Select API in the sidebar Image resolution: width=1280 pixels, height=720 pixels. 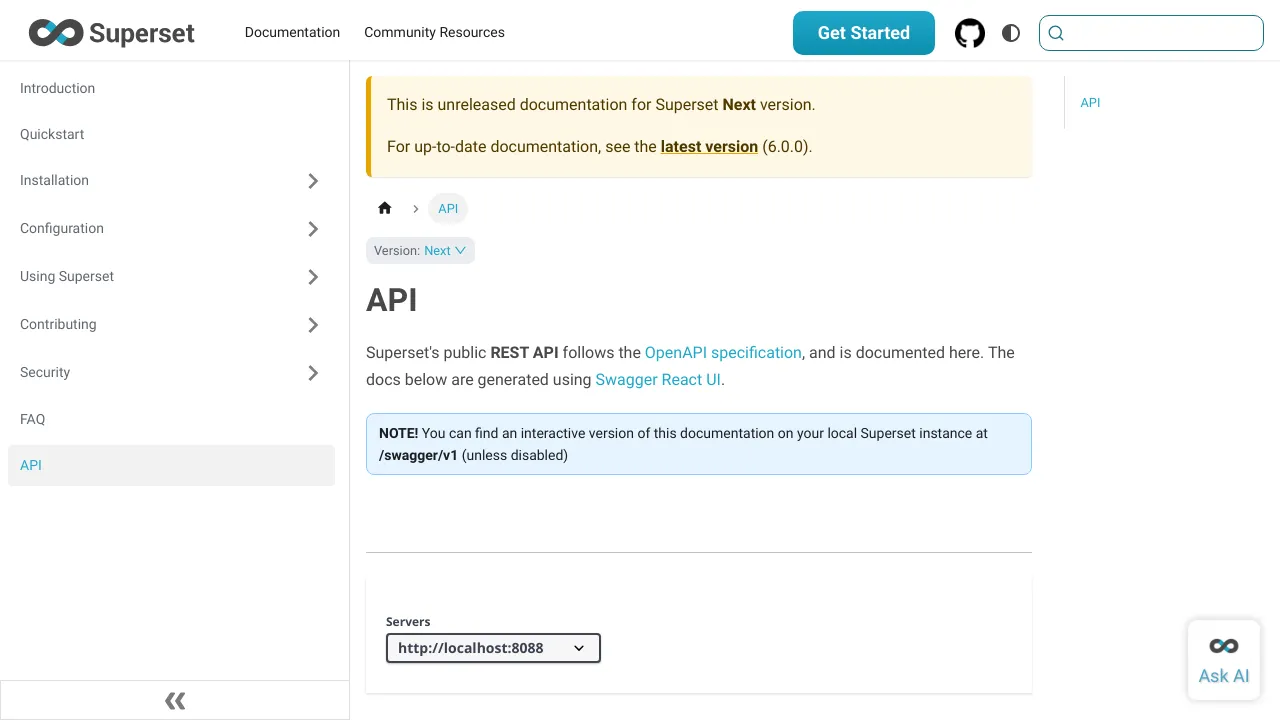point(171,465)
